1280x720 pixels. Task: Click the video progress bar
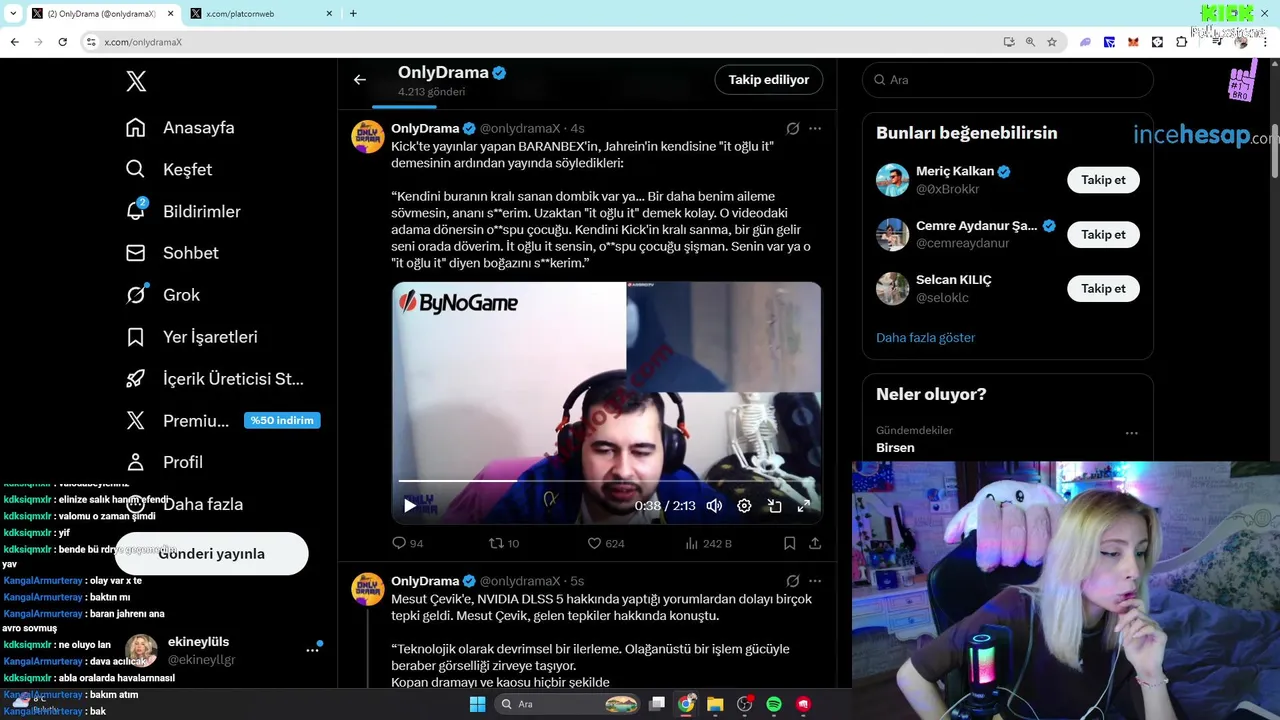607,482
